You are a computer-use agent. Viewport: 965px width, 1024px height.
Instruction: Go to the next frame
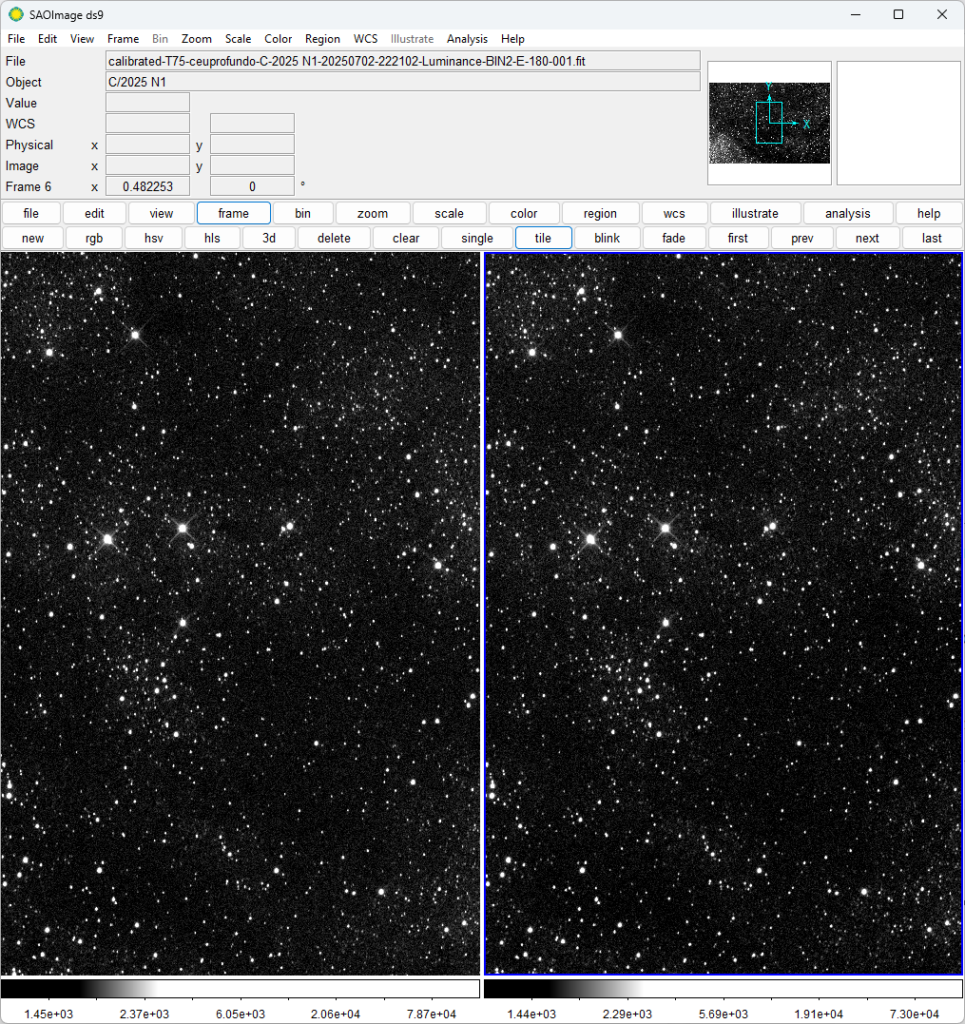[868, 238]
